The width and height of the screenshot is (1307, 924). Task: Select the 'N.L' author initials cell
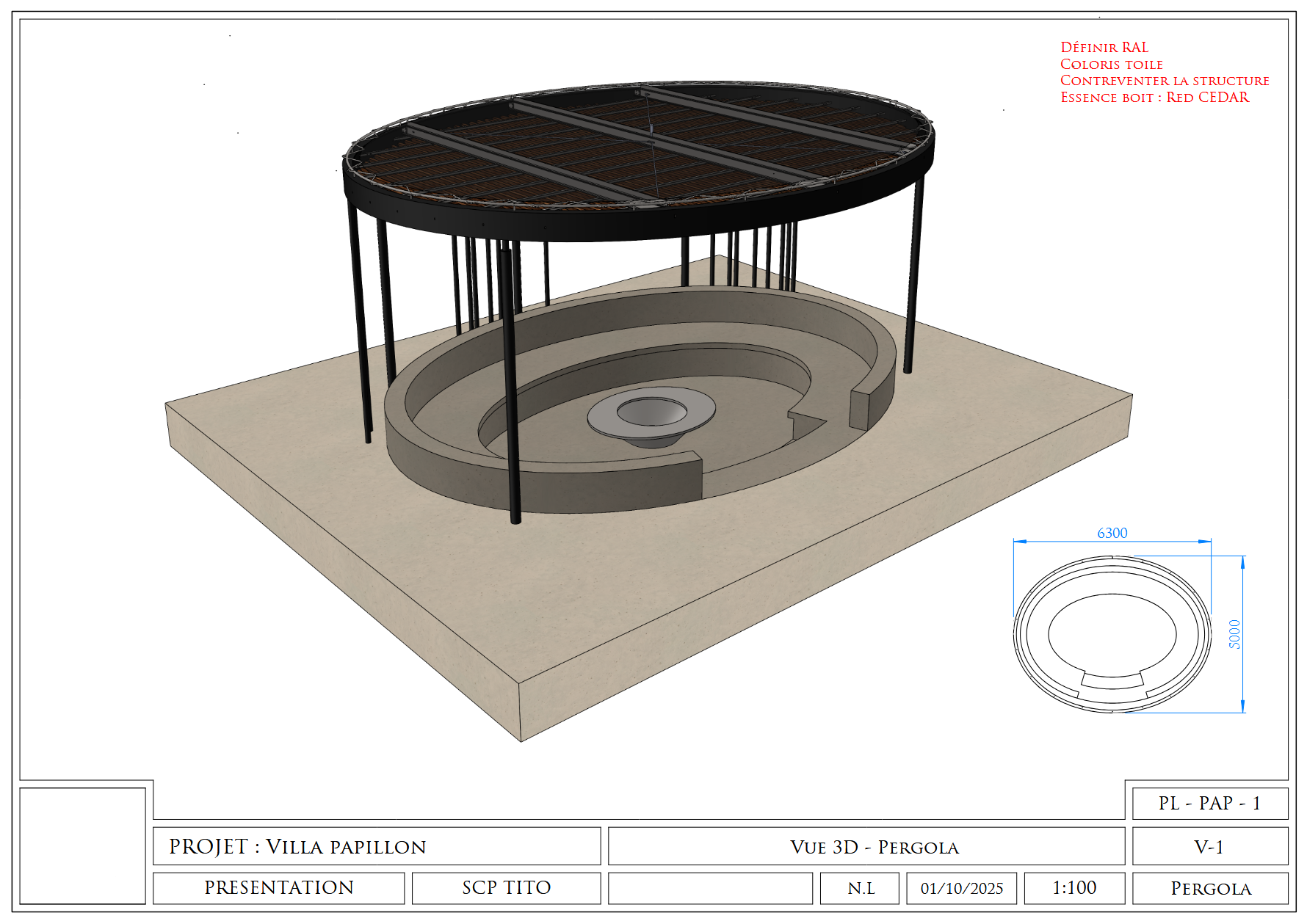coord(860,889)
